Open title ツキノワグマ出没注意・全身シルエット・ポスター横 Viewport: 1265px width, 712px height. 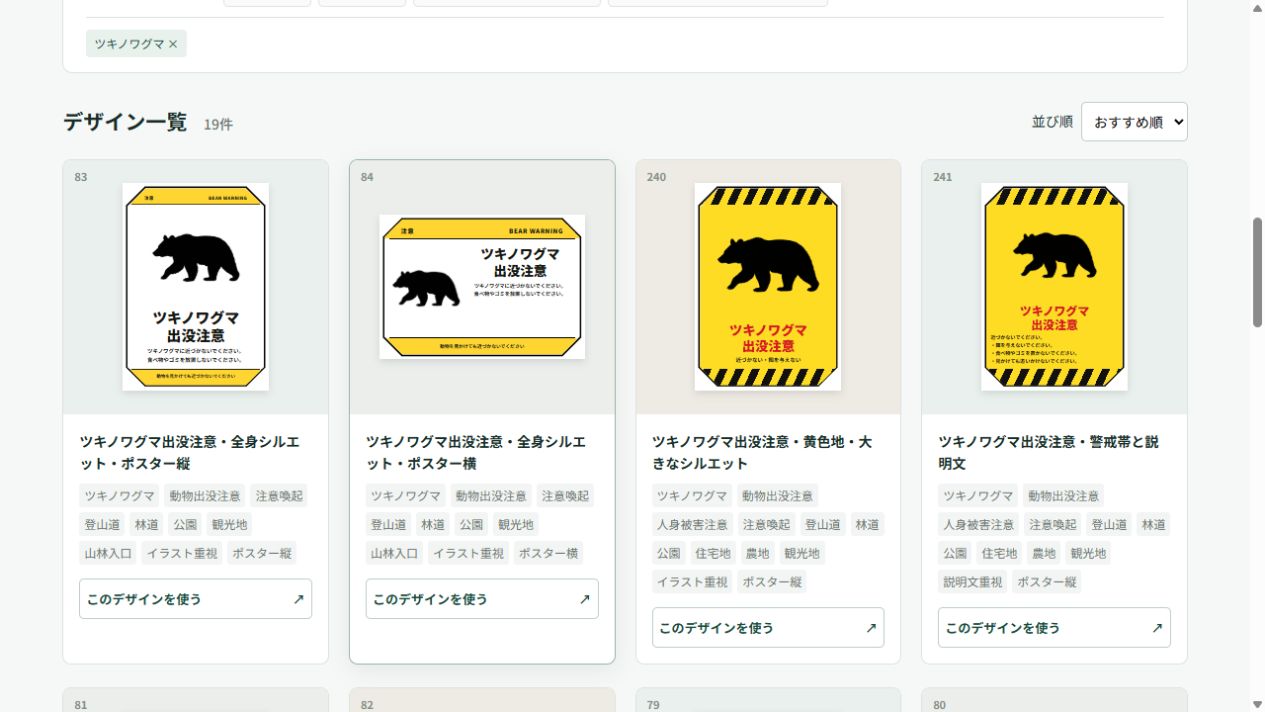point(476,452)
